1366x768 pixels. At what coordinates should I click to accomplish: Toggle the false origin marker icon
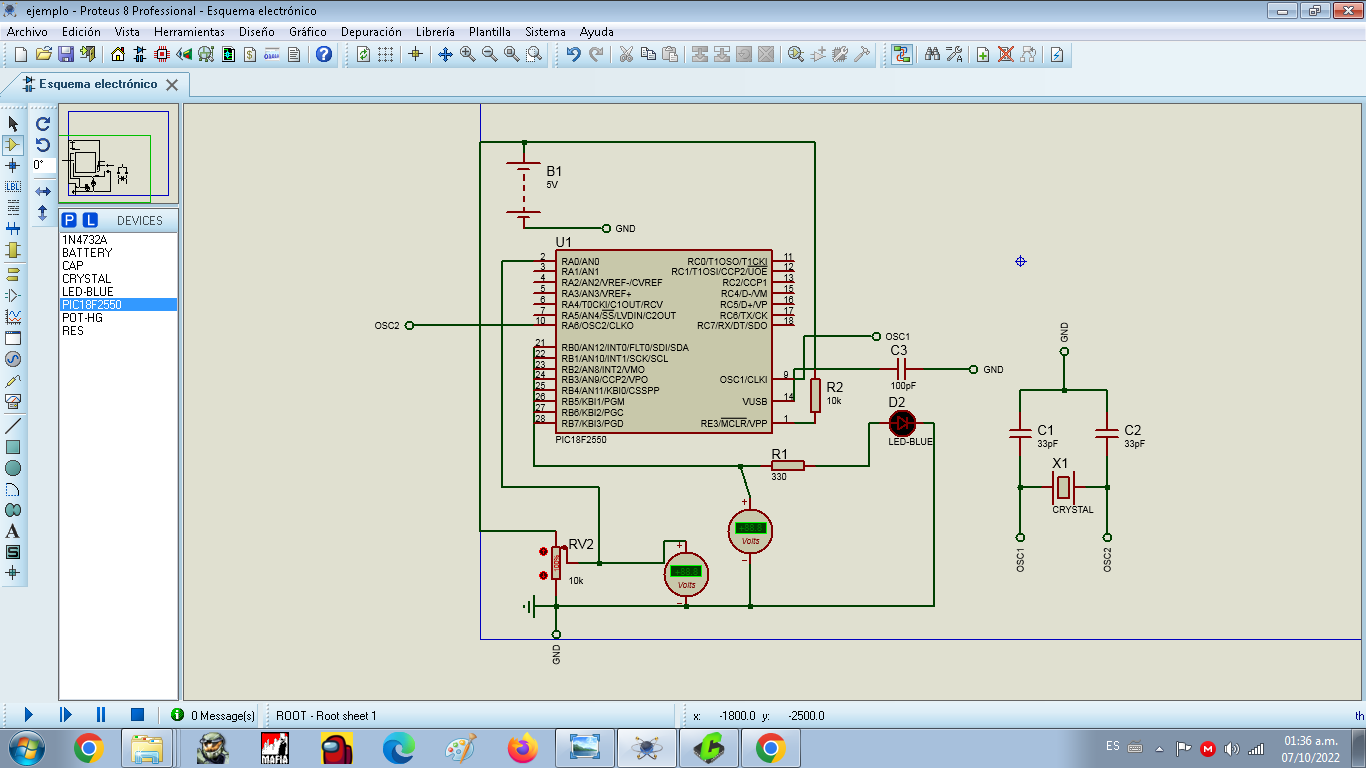coord(416,54)
